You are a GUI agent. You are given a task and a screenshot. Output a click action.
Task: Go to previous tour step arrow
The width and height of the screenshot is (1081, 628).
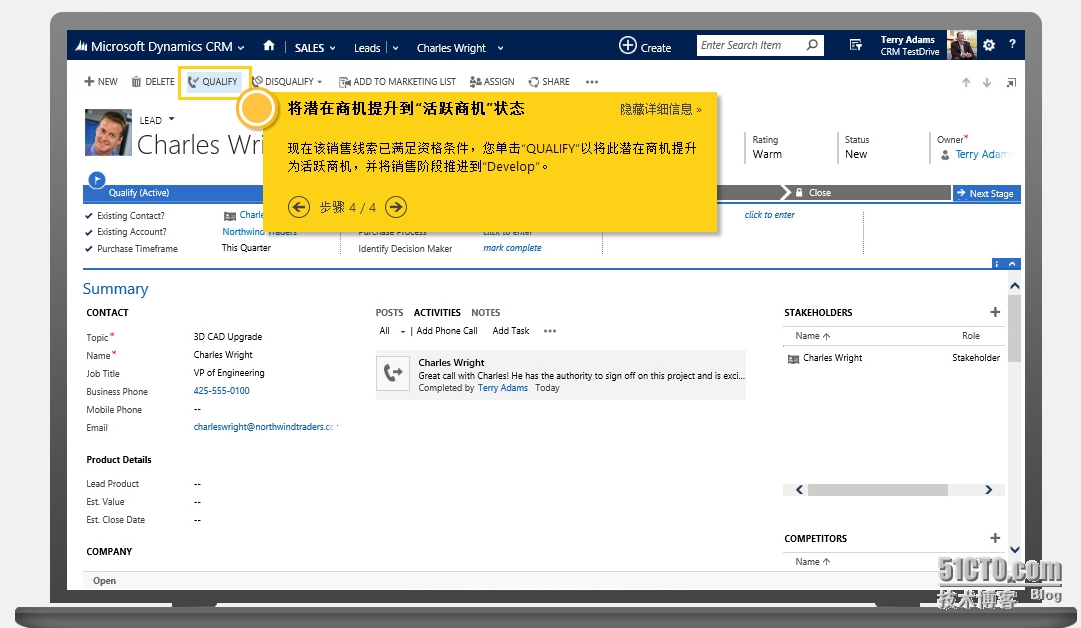[299, 206]
